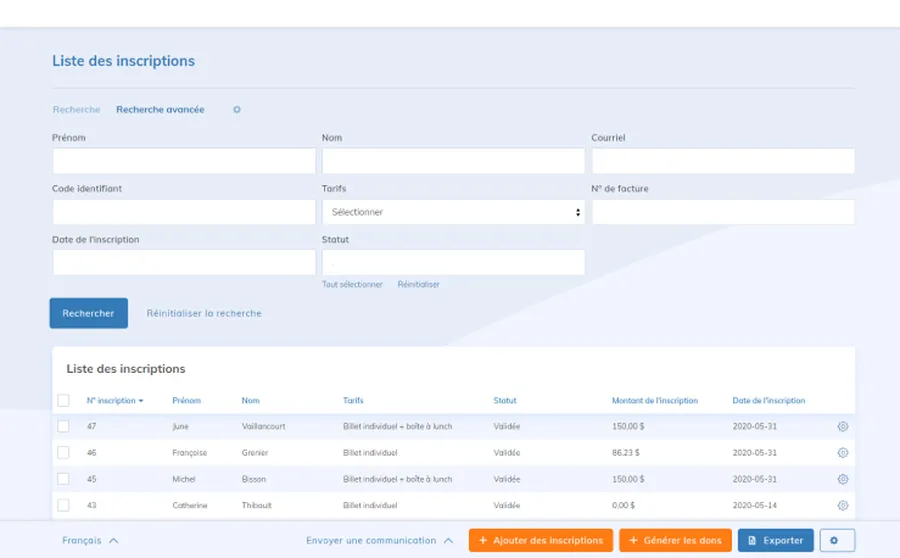Open settings gear for inscription 43
This screenshot has width=900, height=558.
pos(842,505)
